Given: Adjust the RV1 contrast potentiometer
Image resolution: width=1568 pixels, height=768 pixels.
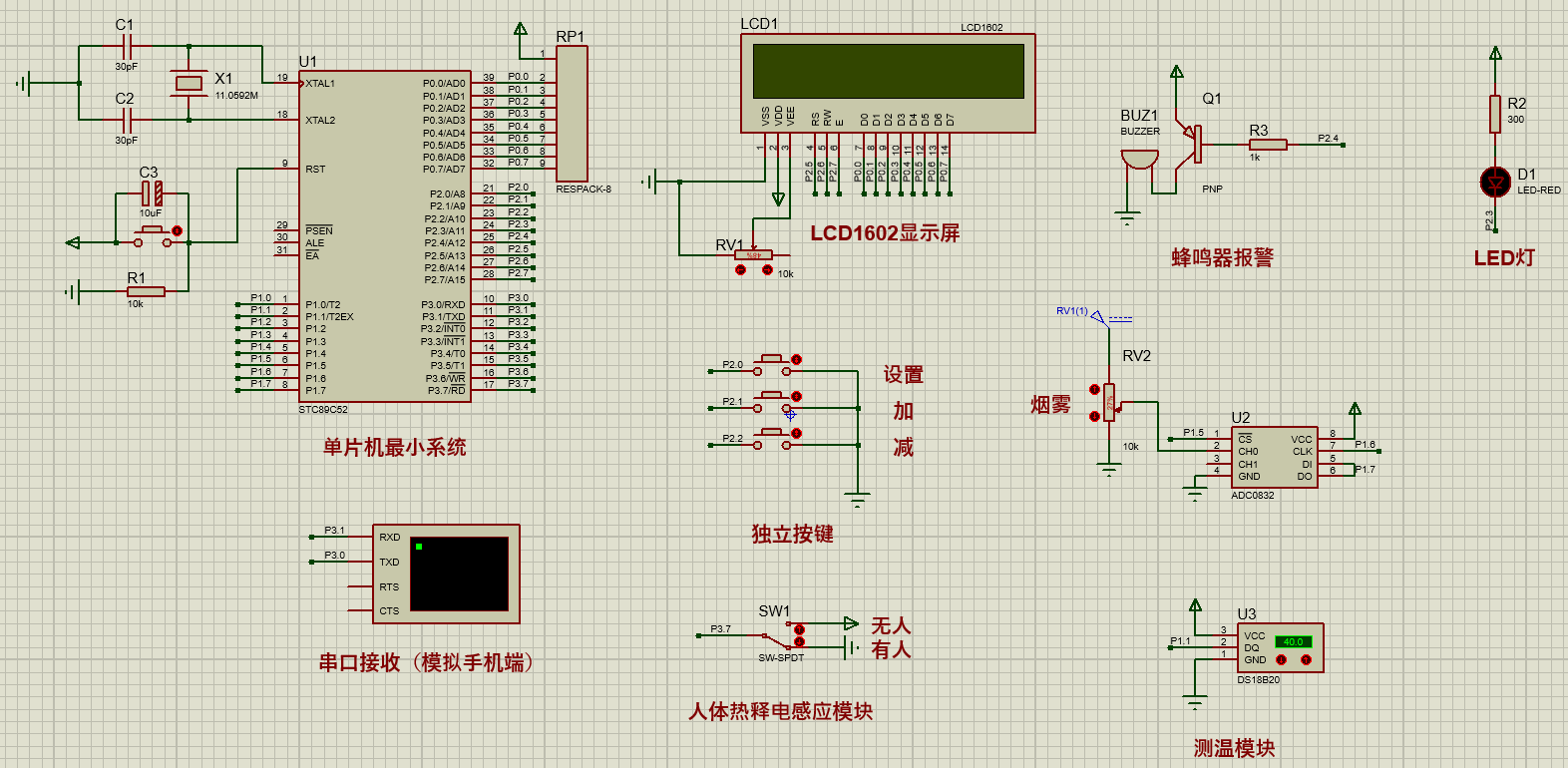Looking at the screenshot, I should tap(754, 256).
